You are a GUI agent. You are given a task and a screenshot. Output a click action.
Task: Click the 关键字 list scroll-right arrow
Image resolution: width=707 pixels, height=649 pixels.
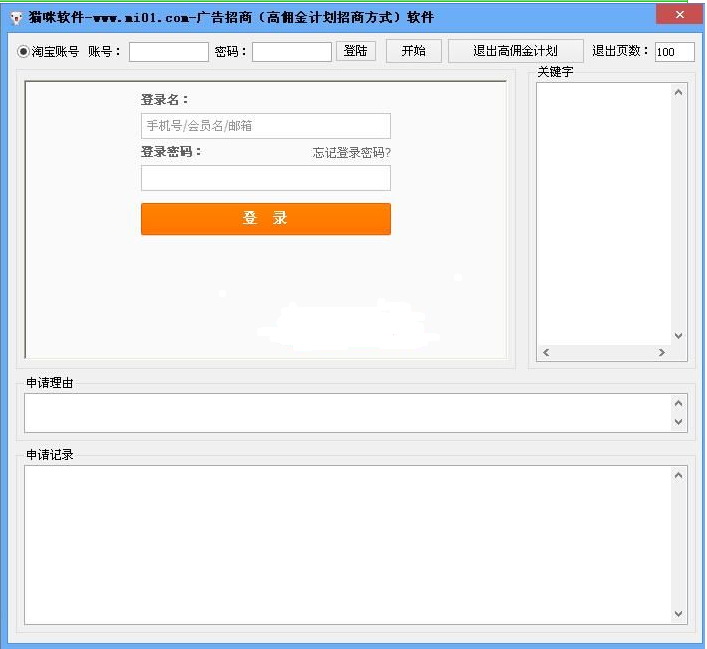[x=661, y=352]
